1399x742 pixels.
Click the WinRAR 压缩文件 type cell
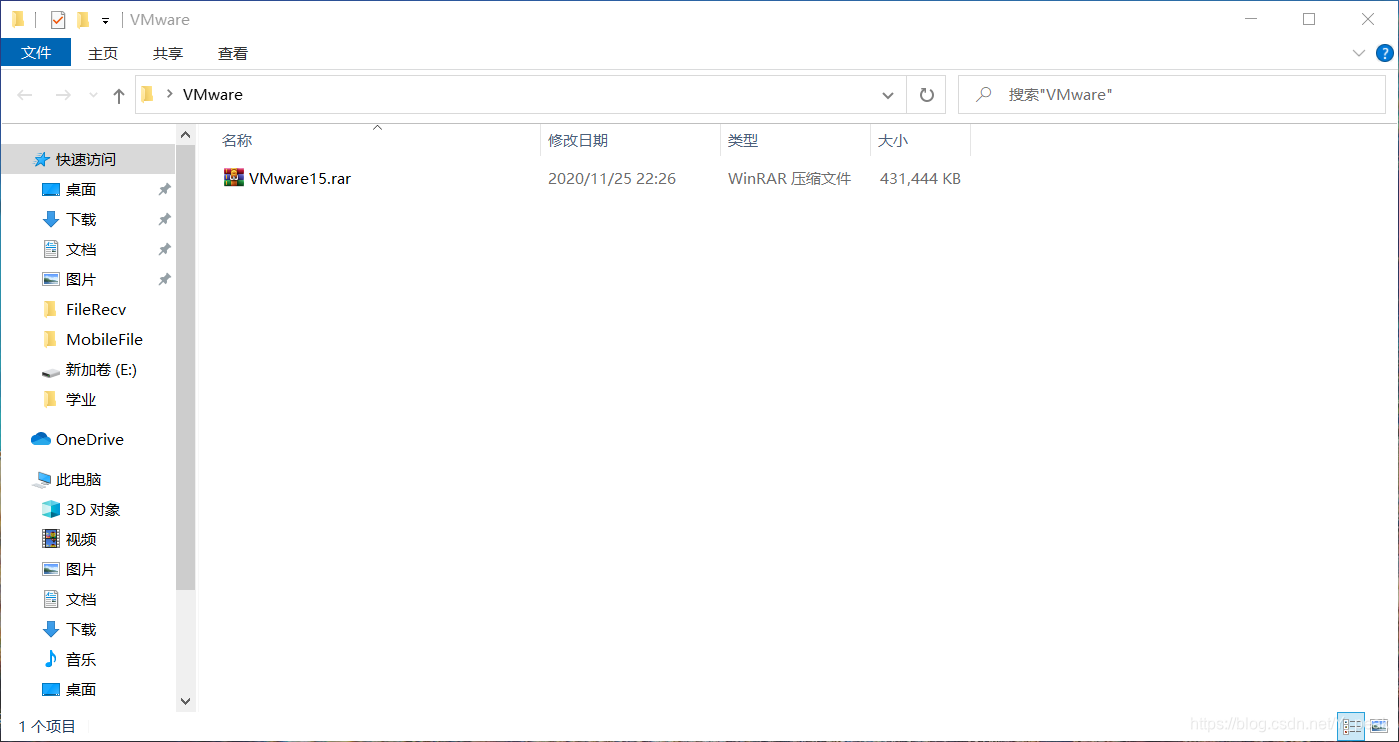[789, 179]
